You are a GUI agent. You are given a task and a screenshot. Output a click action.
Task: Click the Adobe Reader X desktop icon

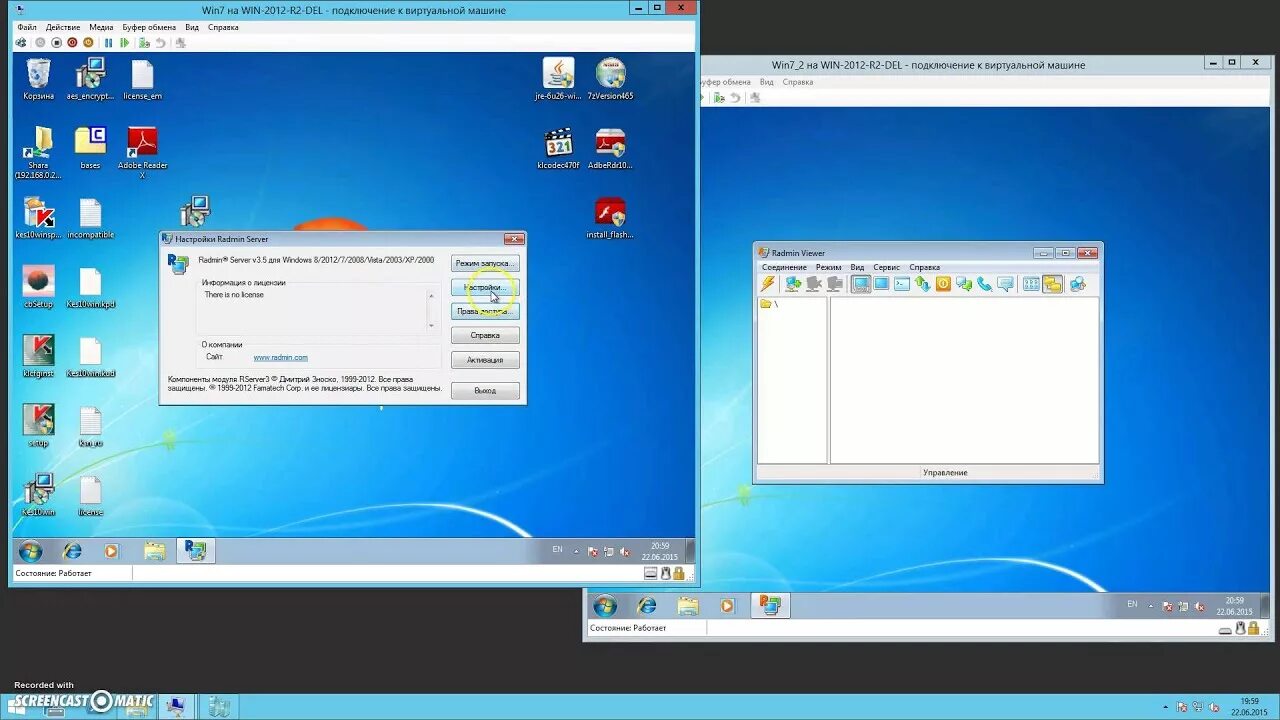(x=142, y=152)
